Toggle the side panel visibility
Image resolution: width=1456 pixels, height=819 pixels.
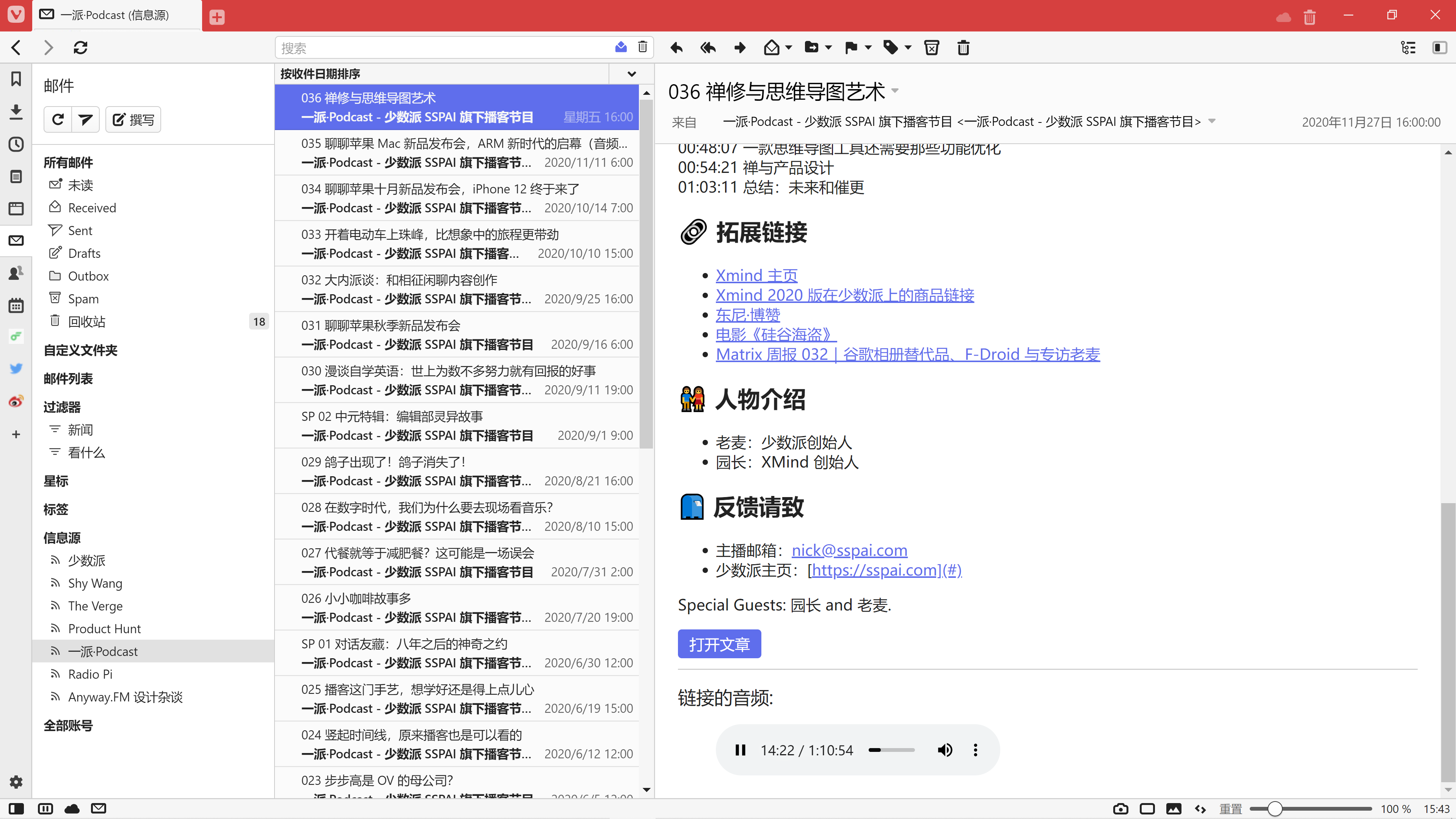point(16,809)
